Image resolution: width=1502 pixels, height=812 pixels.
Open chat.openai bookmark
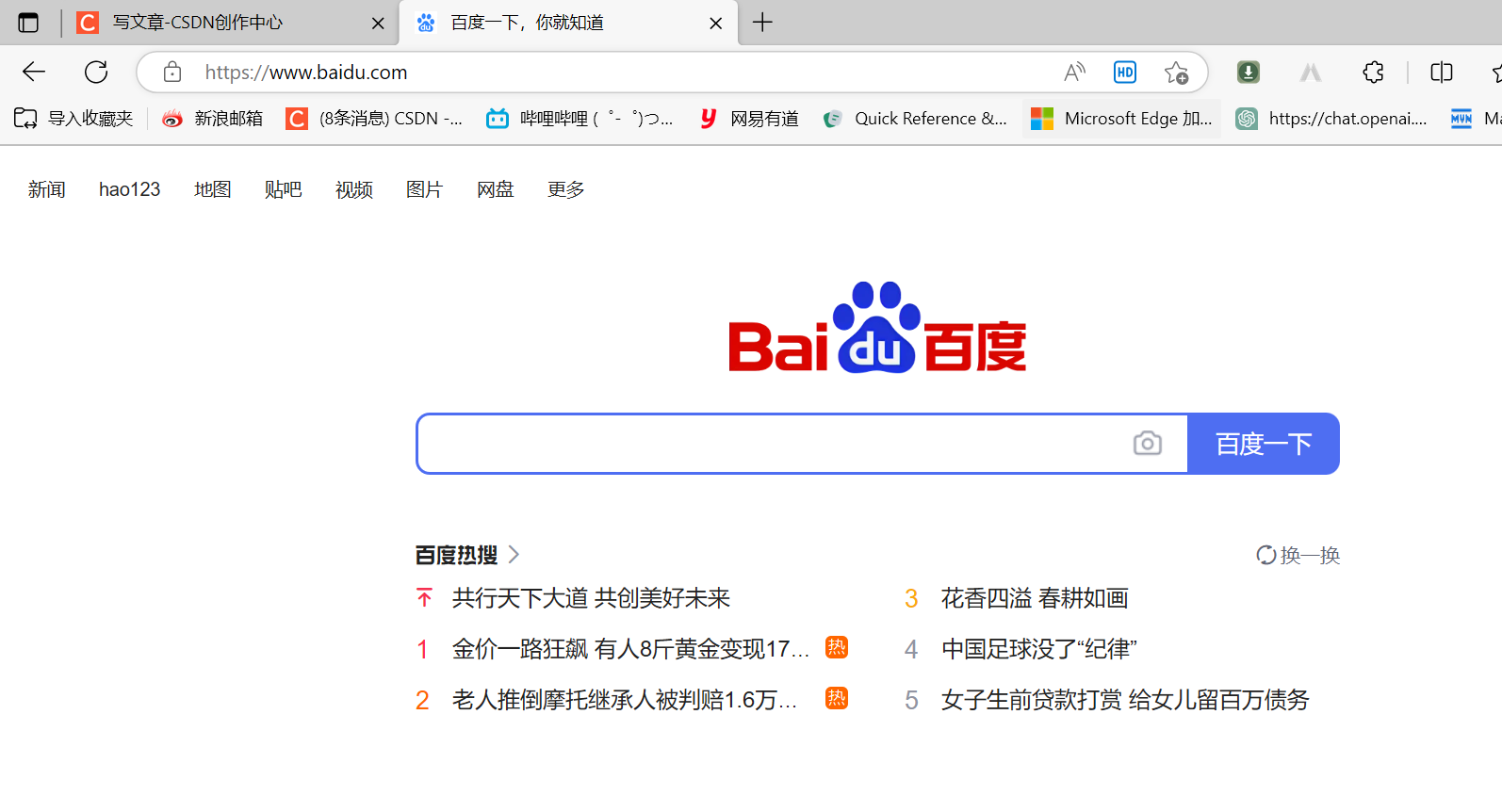1331,119
